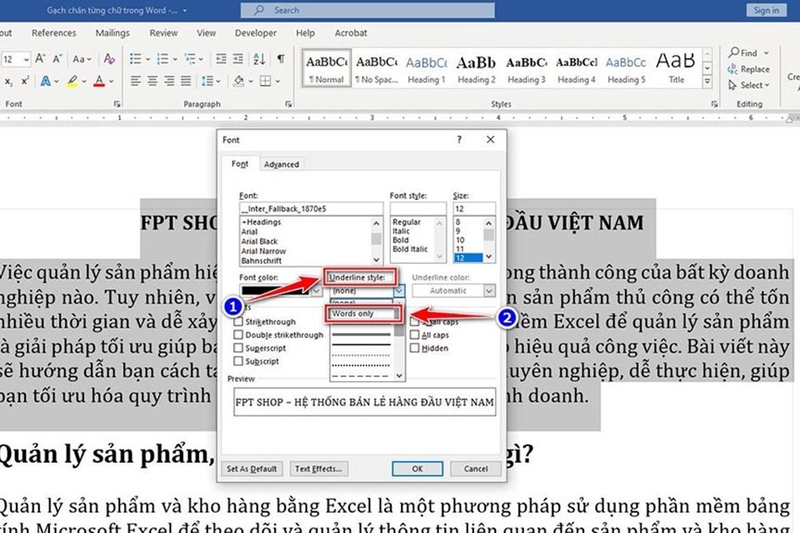Click the Line and Paragraph Spacing icon
The width and height of the screenshot is (800, 533).
click(207, 81)
